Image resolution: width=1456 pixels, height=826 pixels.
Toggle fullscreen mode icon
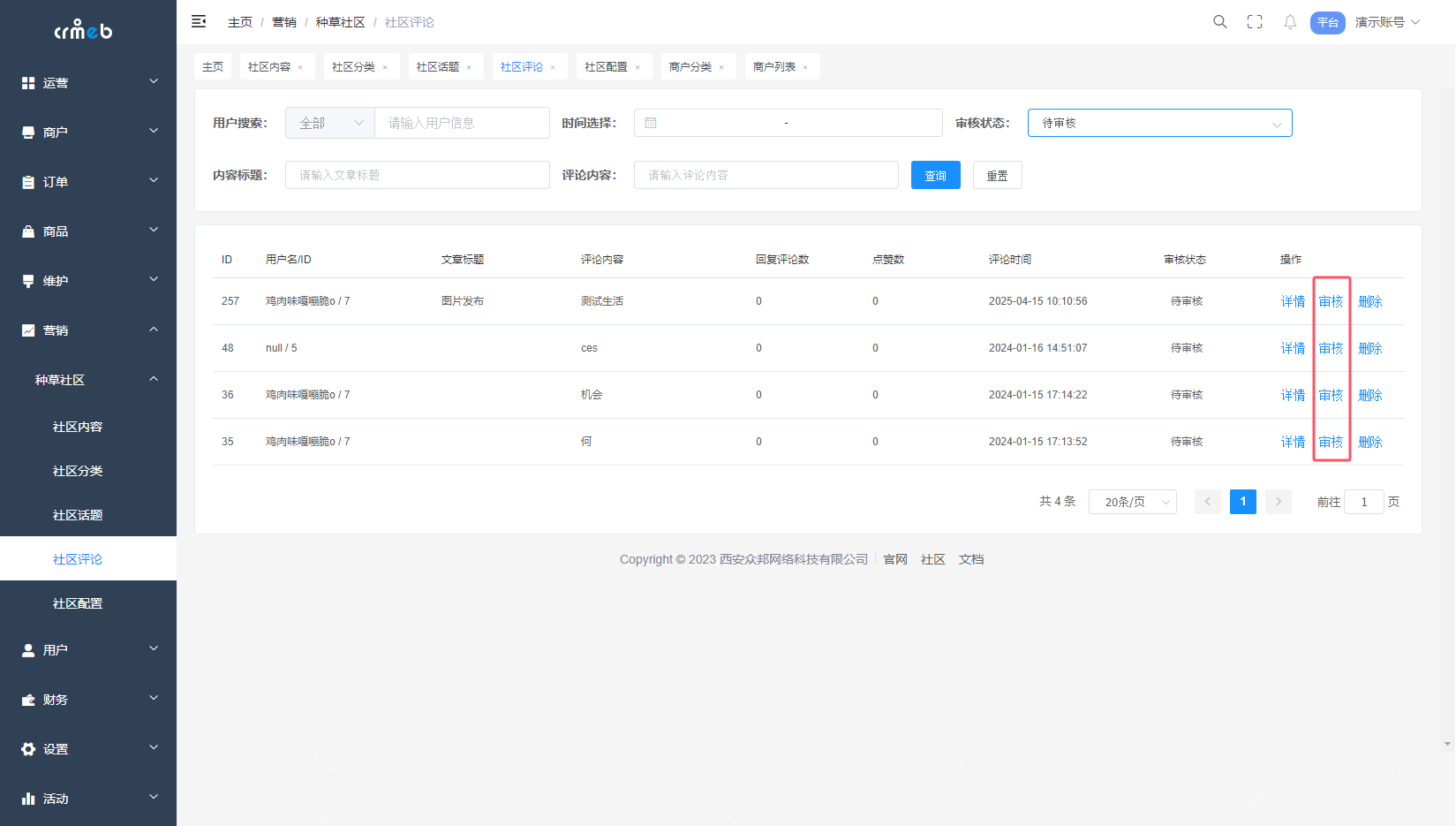point(1255,22)
